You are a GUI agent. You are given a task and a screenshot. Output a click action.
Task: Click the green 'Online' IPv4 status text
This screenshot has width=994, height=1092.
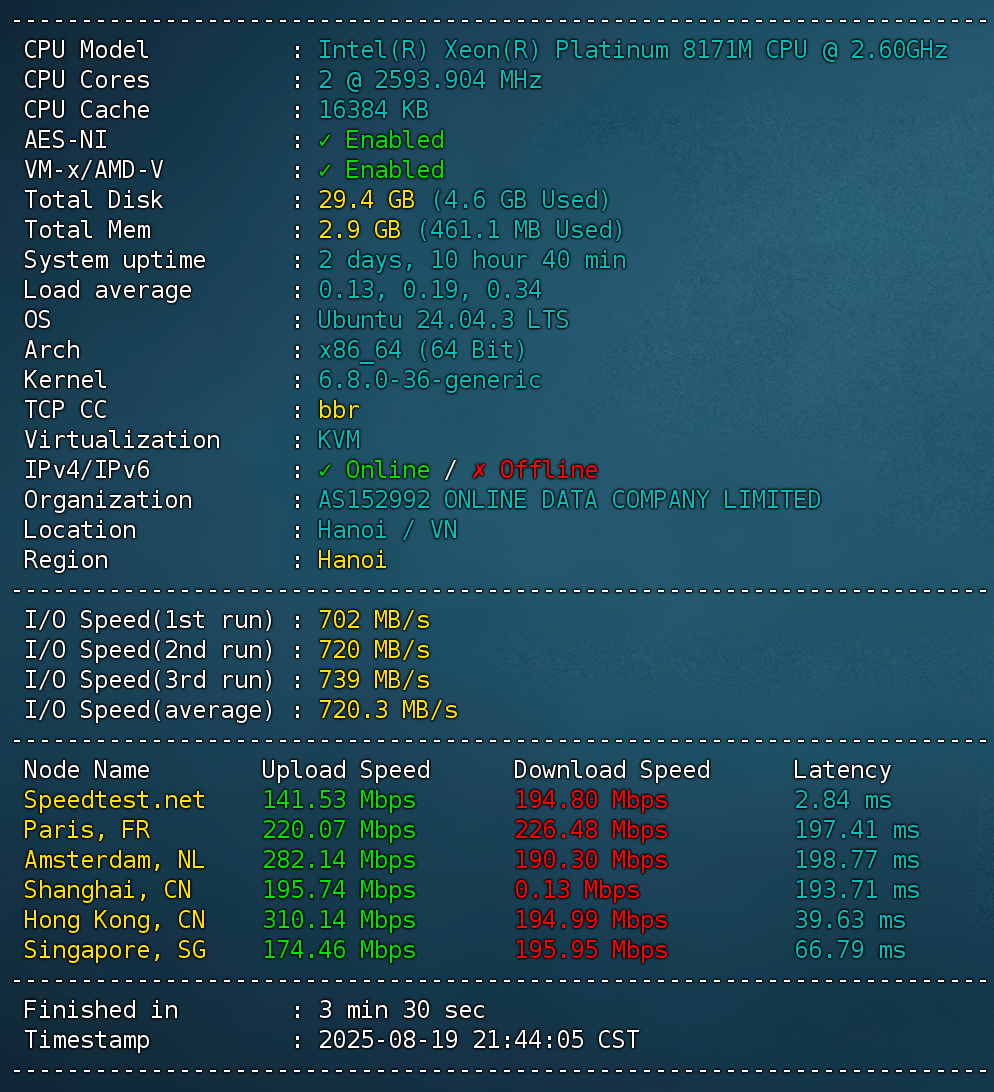(388, 470)
